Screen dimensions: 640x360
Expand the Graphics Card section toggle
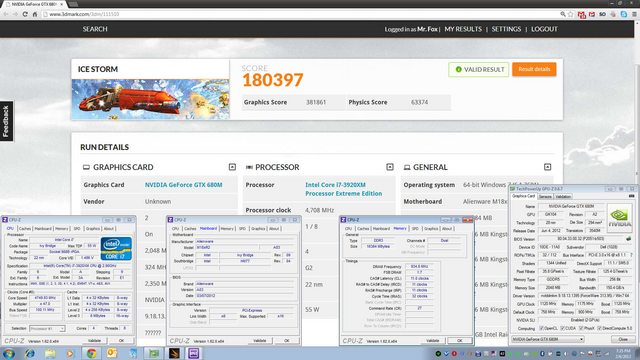(232, 167)
